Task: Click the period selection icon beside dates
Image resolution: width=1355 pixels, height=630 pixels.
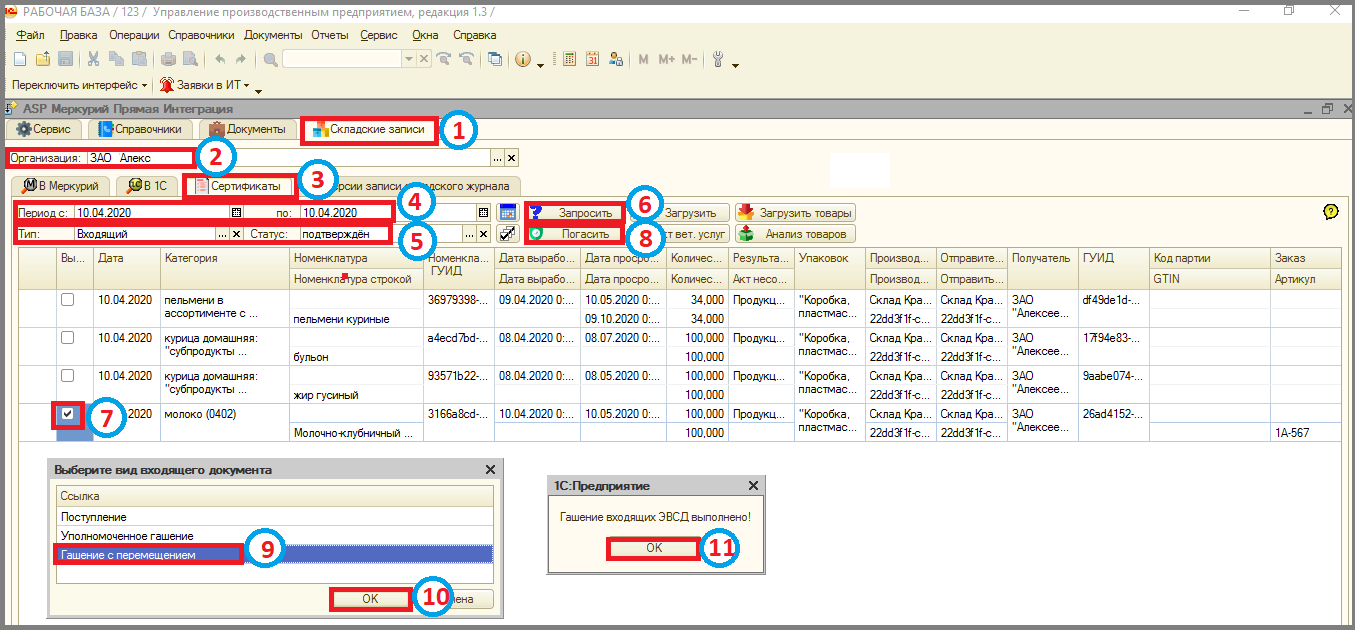Action: (508, 212)
